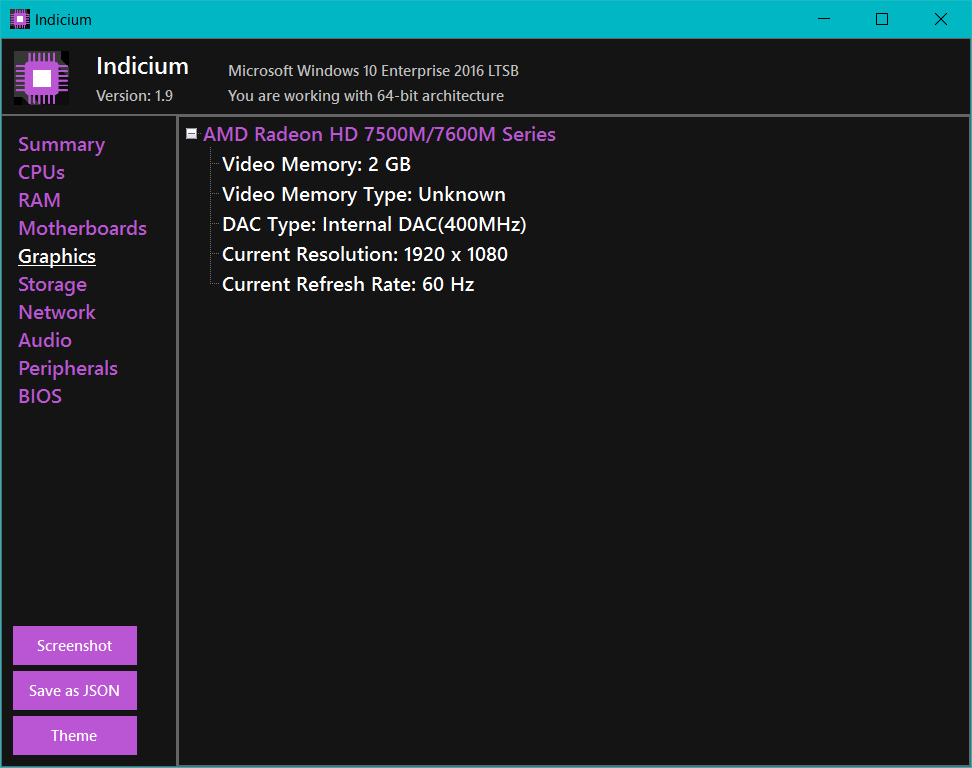Click the Screenshot button

[x=75, y=645]
